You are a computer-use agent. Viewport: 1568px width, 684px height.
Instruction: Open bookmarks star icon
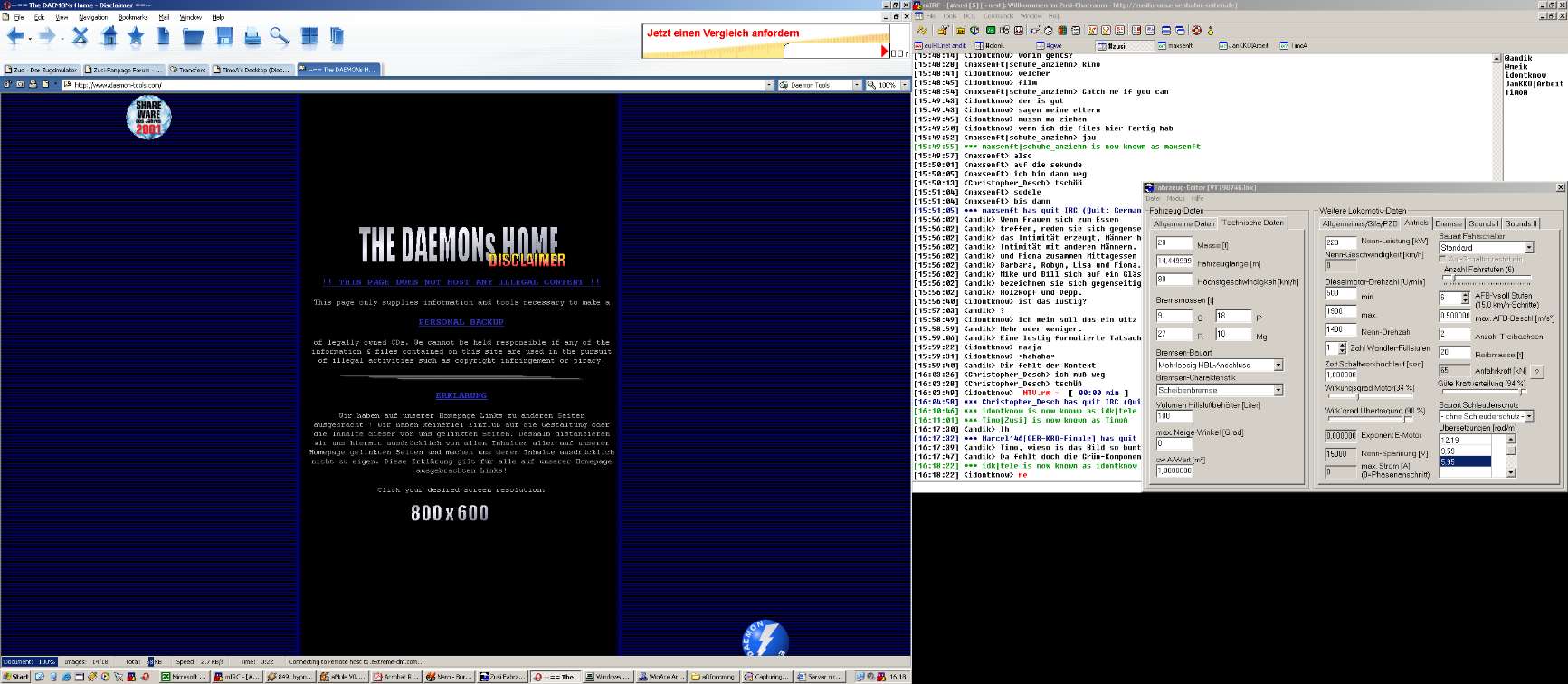coord(136,36)
